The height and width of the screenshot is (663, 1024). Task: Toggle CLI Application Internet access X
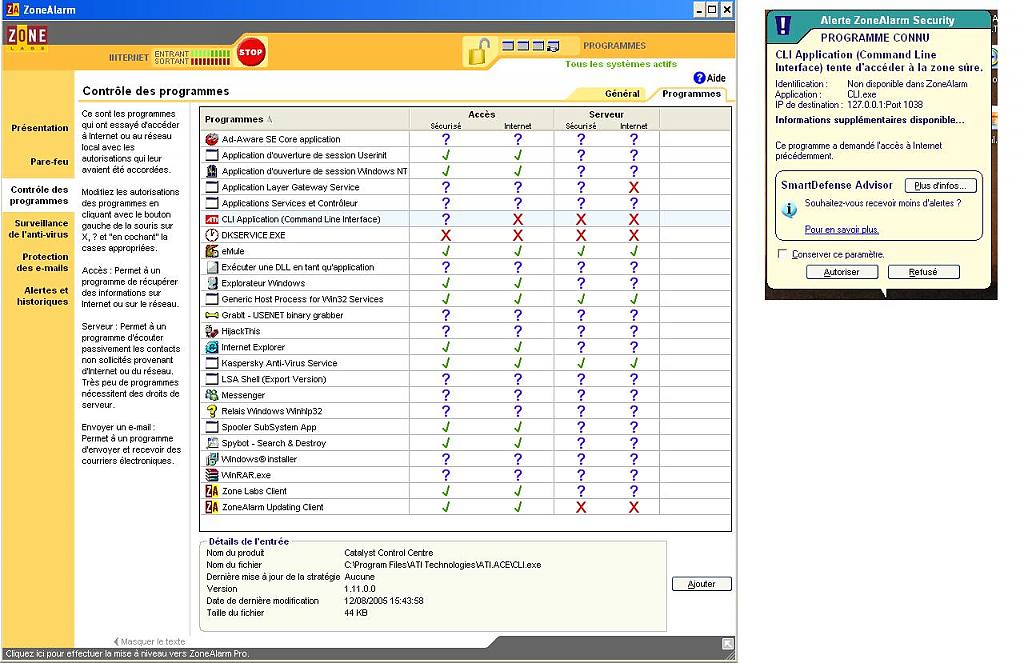[x=517, y=219]
